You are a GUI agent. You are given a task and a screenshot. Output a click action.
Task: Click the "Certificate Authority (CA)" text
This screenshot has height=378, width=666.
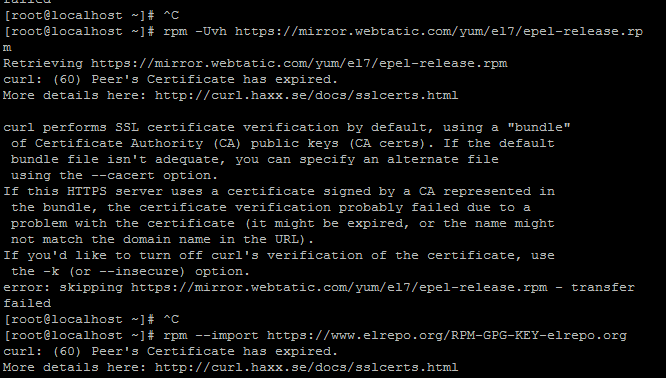coord(138,144)
